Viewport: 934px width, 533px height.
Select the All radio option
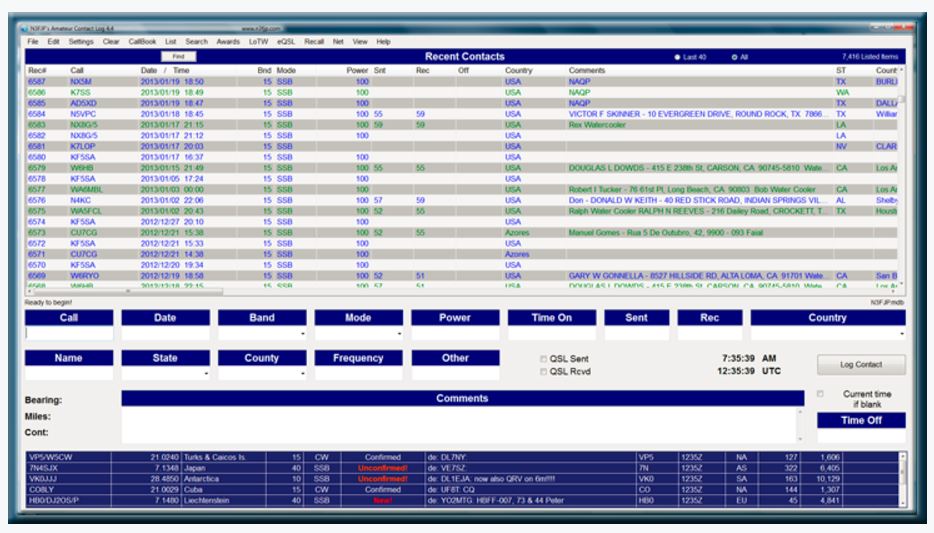point(734,57)
